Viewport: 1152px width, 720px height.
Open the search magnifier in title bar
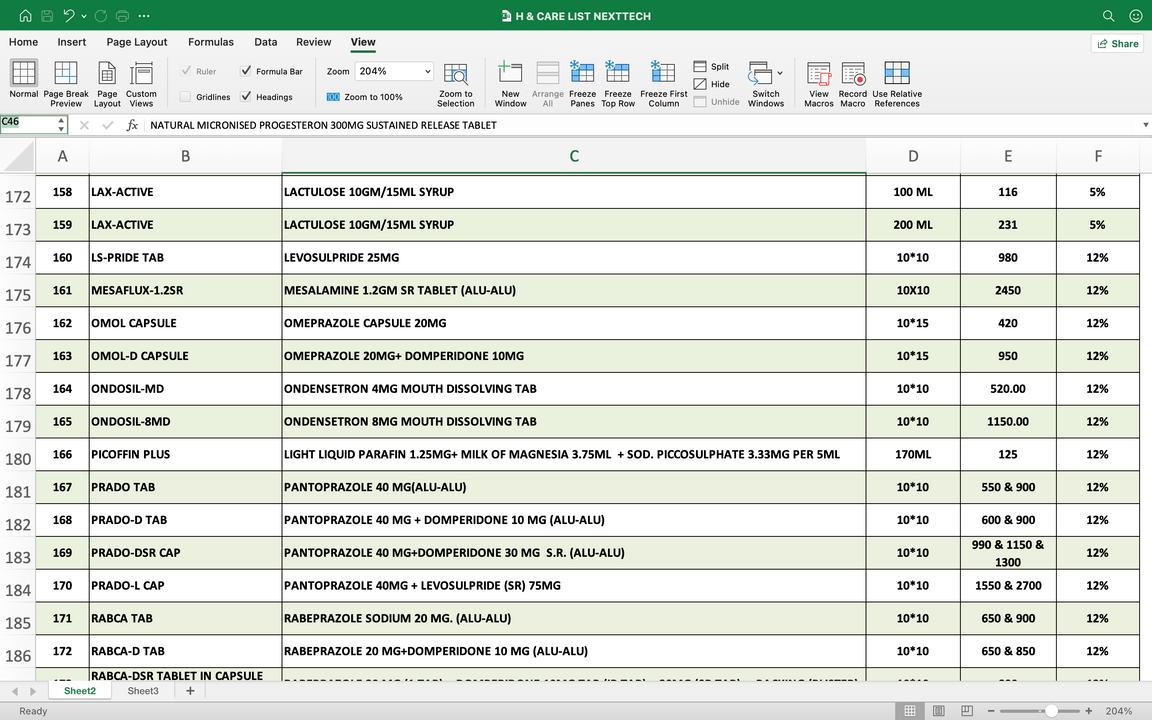pos(1109,15)
